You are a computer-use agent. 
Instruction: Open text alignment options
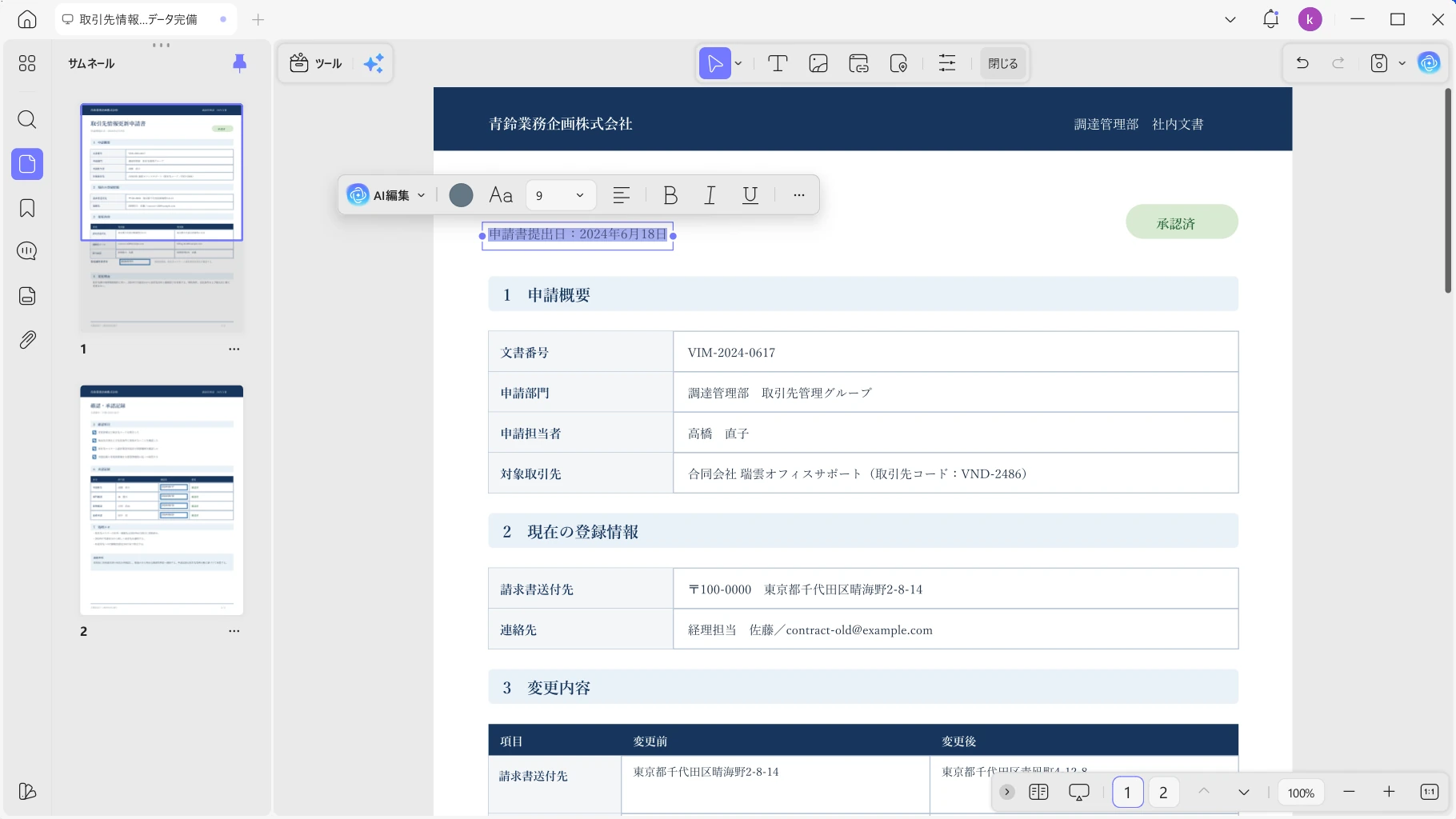tap(622, 195)
